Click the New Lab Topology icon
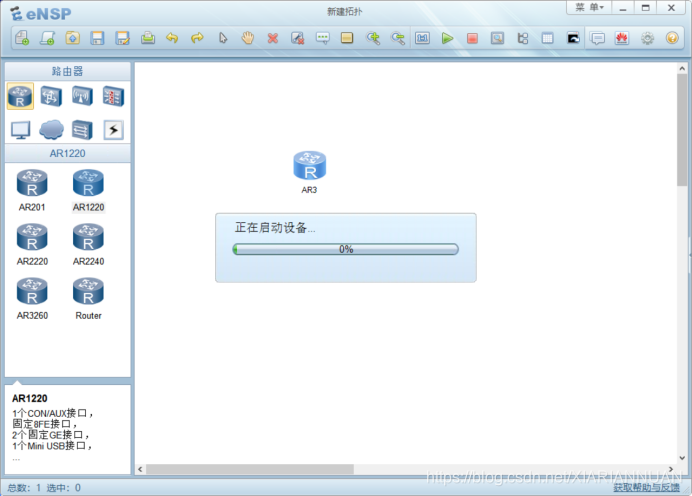The height and width of the screenshot is (496, 692). (x=47, y=38)
